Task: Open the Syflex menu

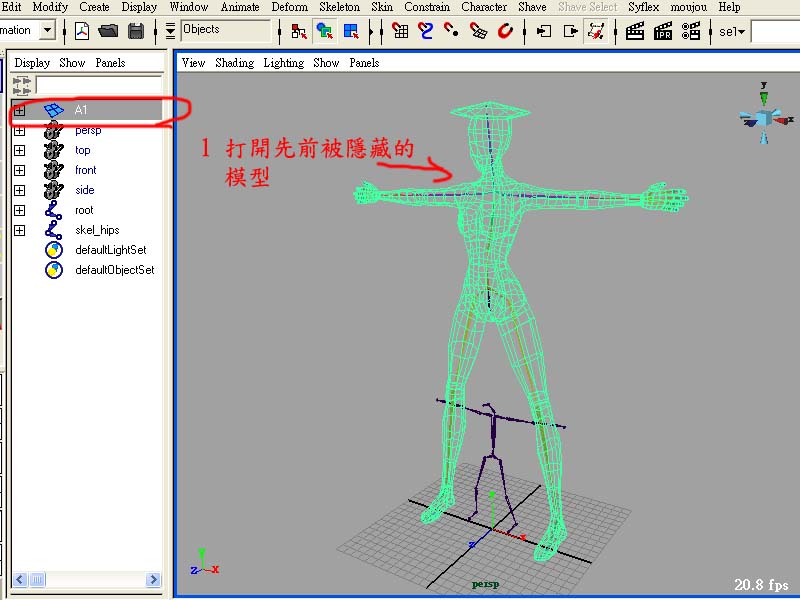Action: [643, 7]
